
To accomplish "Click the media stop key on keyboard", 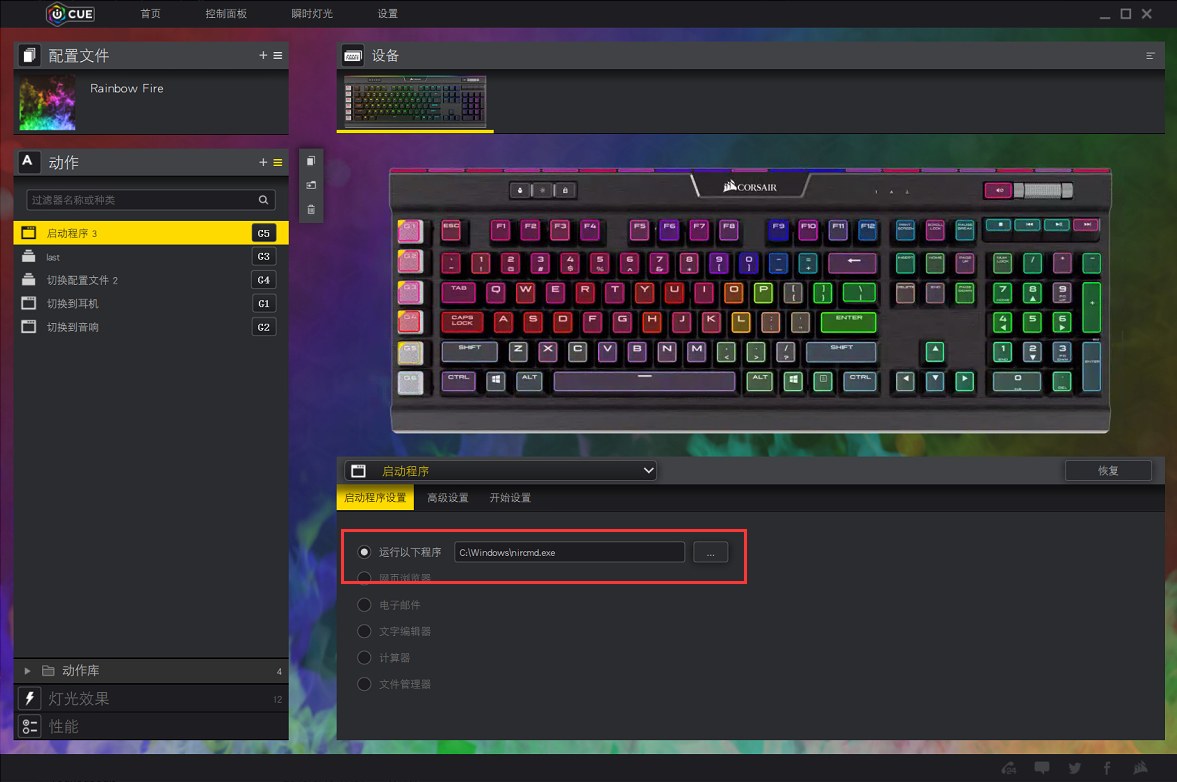I will pos(999,224).
